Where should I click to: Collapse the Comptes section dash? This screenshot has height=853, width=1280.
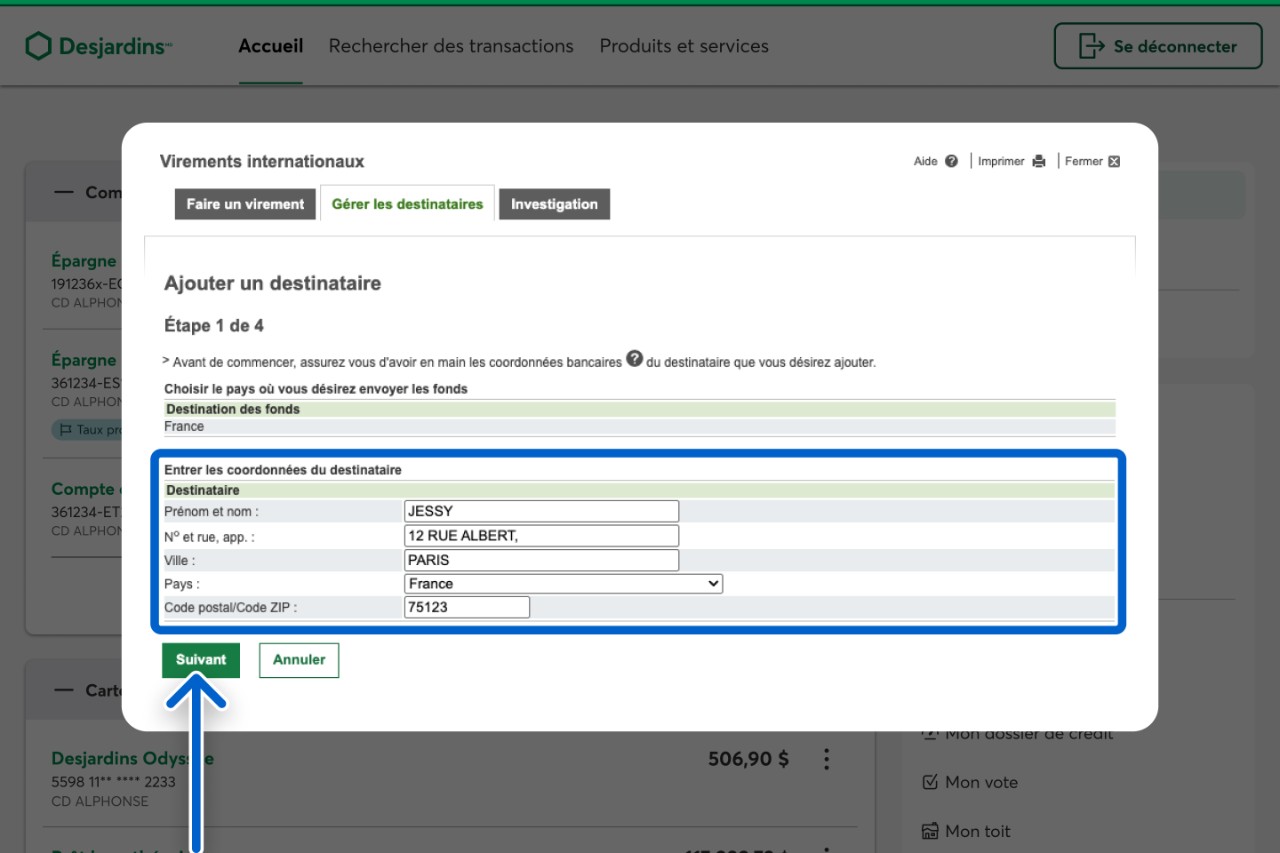pos(64,192)
